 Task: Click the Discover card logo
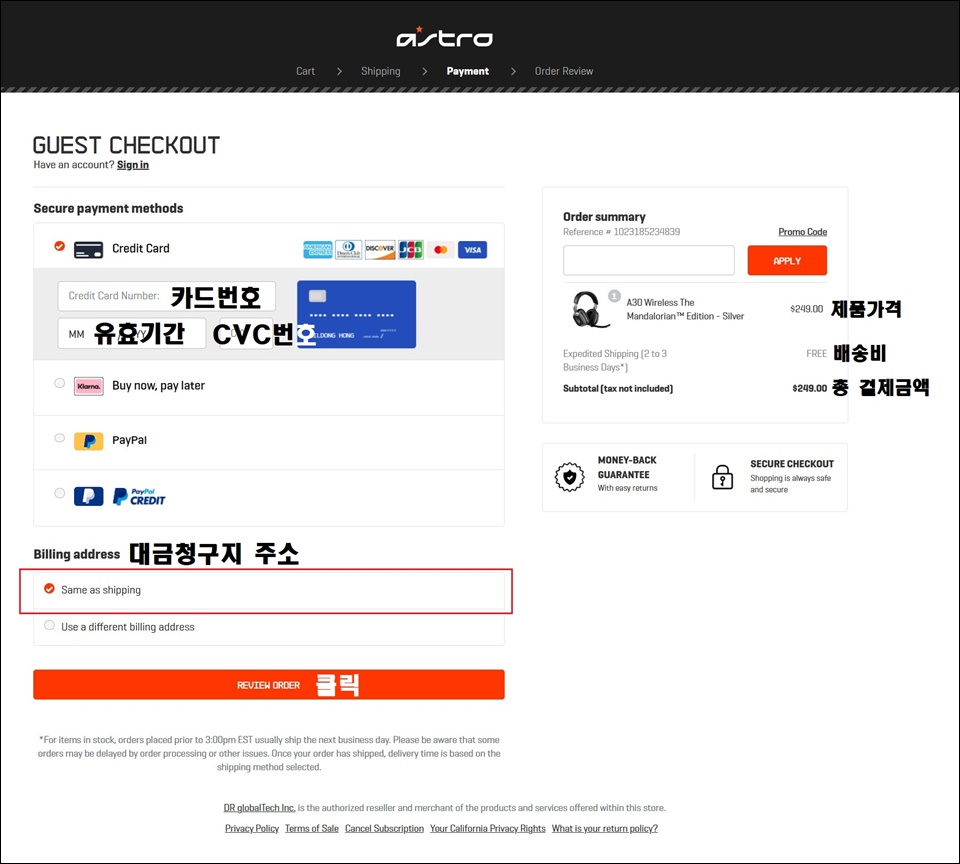coord(380,249)
